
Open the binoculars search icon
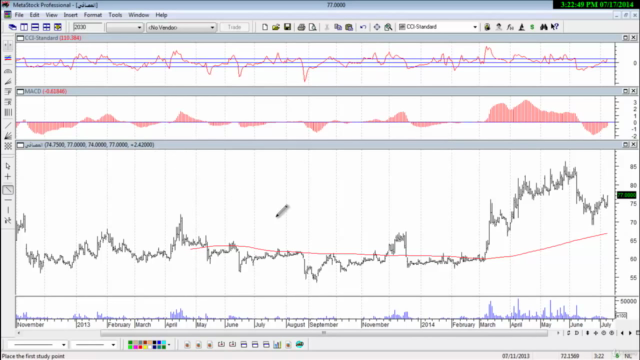coord(544,27)
